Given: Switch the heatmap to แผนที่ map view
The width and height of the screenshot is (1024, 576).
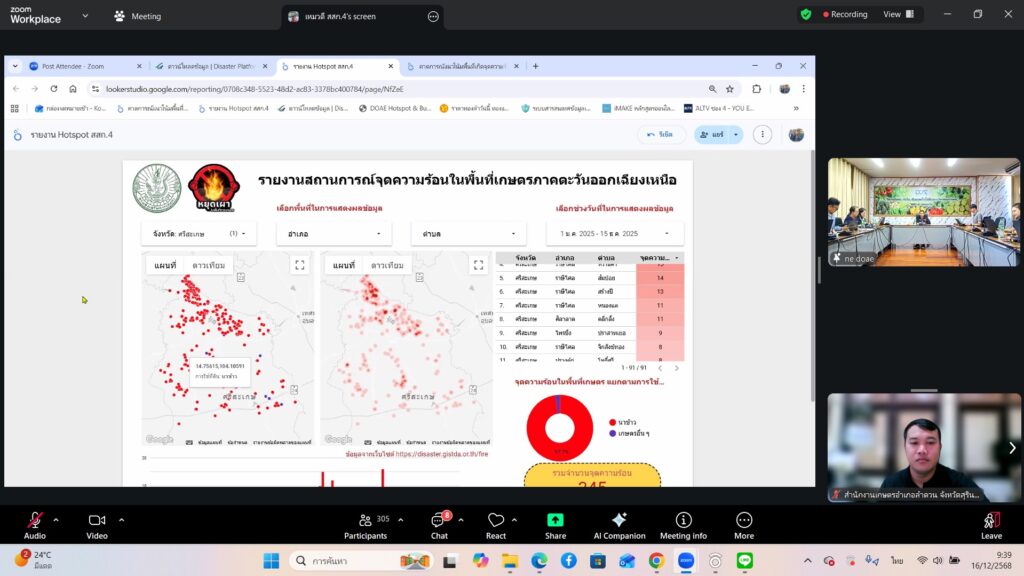Looking at the screenshot, I should 343,265.
